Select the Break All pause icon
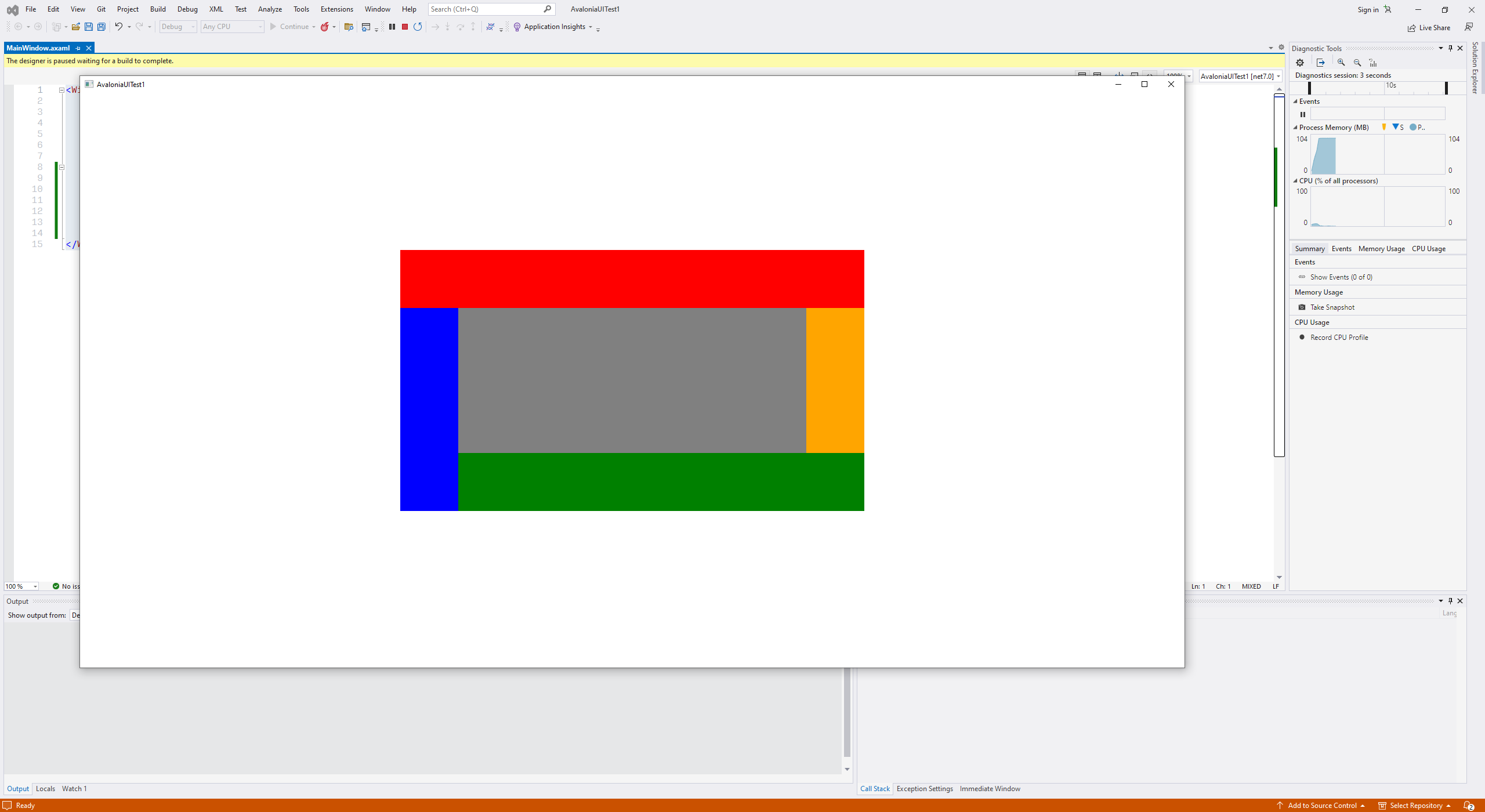 tap(392, 26)
